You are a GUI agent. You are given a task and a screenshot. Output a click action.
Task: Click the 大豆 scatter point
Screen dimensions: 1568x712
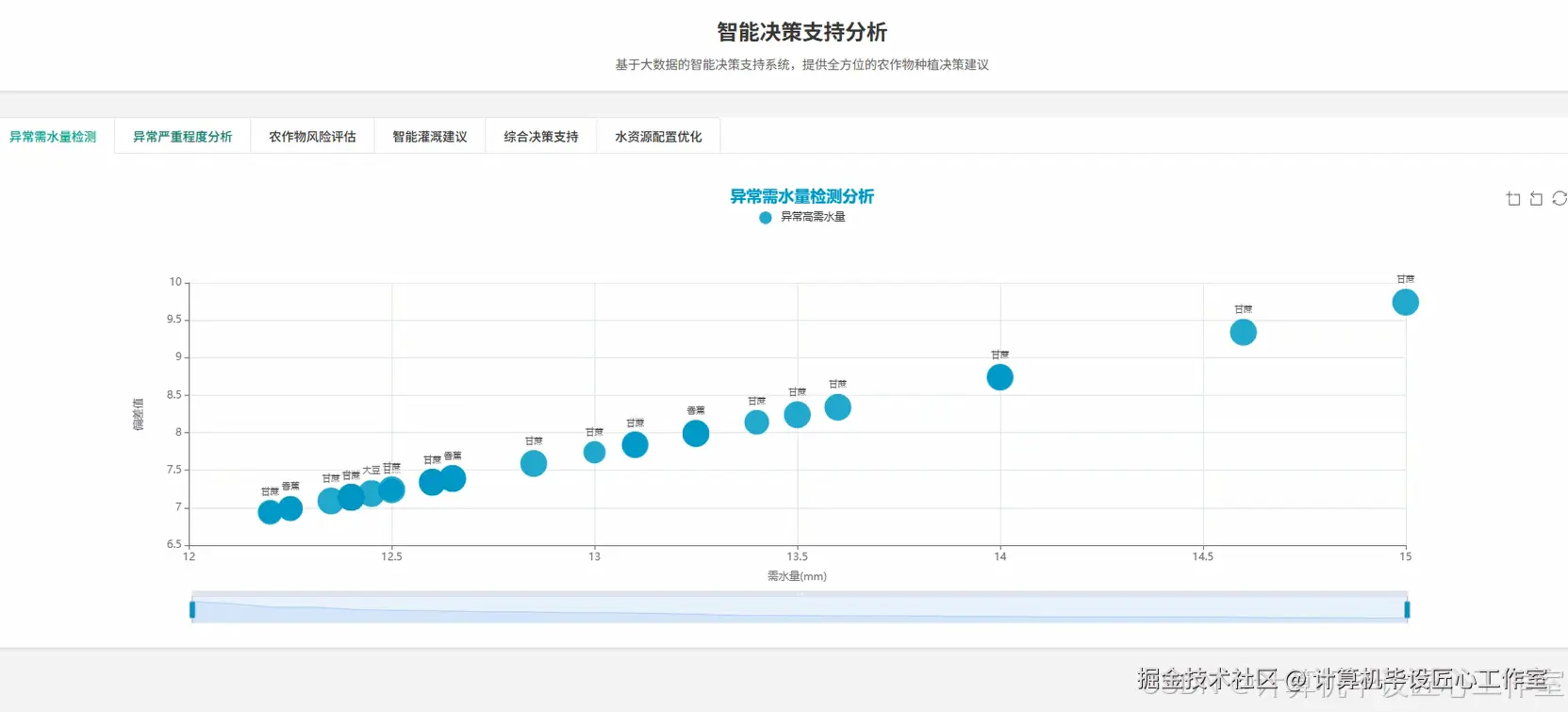[x=371, y=492]
